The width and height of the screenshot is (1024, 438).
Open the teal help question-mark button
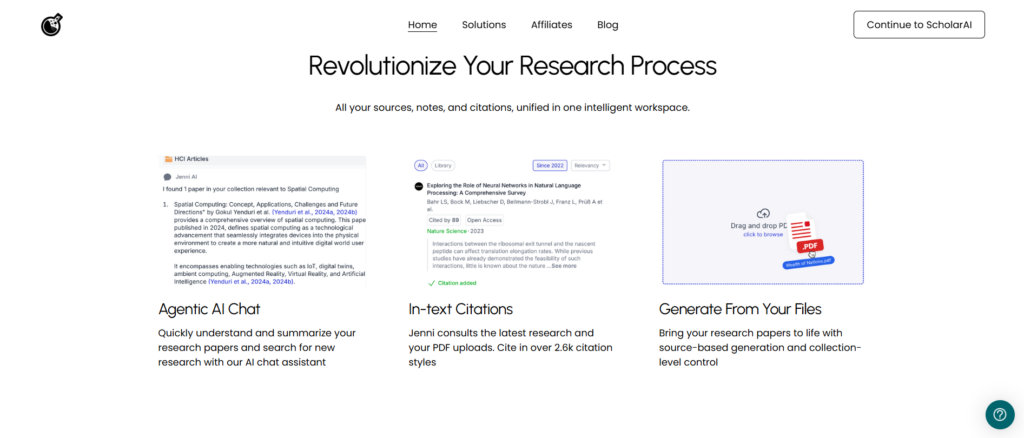(x=1000, y=414)
